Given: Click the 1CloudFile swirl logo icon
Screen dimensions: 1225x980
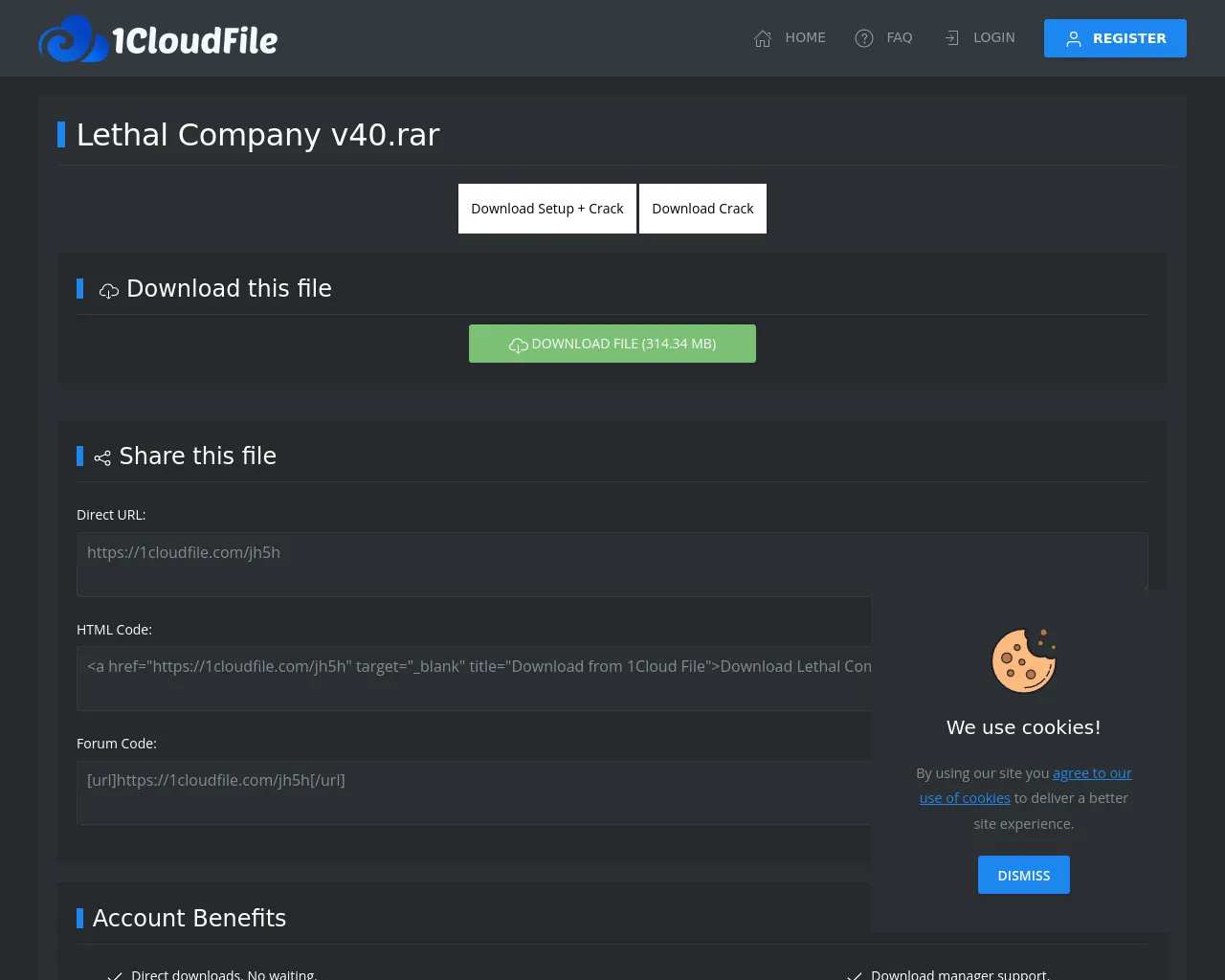Looking at the screenshot, I should tap(73, 39).
